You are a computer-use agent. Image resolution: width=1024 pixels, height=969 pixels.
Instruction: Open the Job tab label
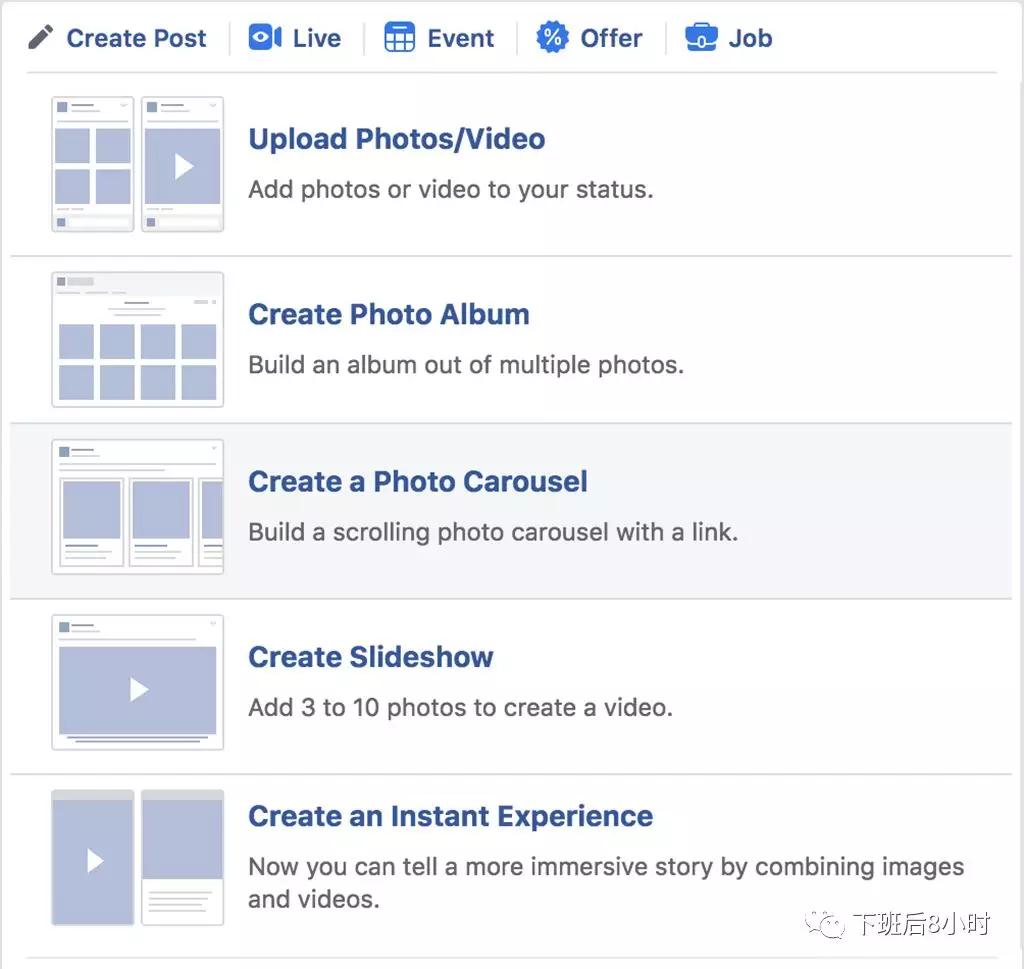click(750, 38)
